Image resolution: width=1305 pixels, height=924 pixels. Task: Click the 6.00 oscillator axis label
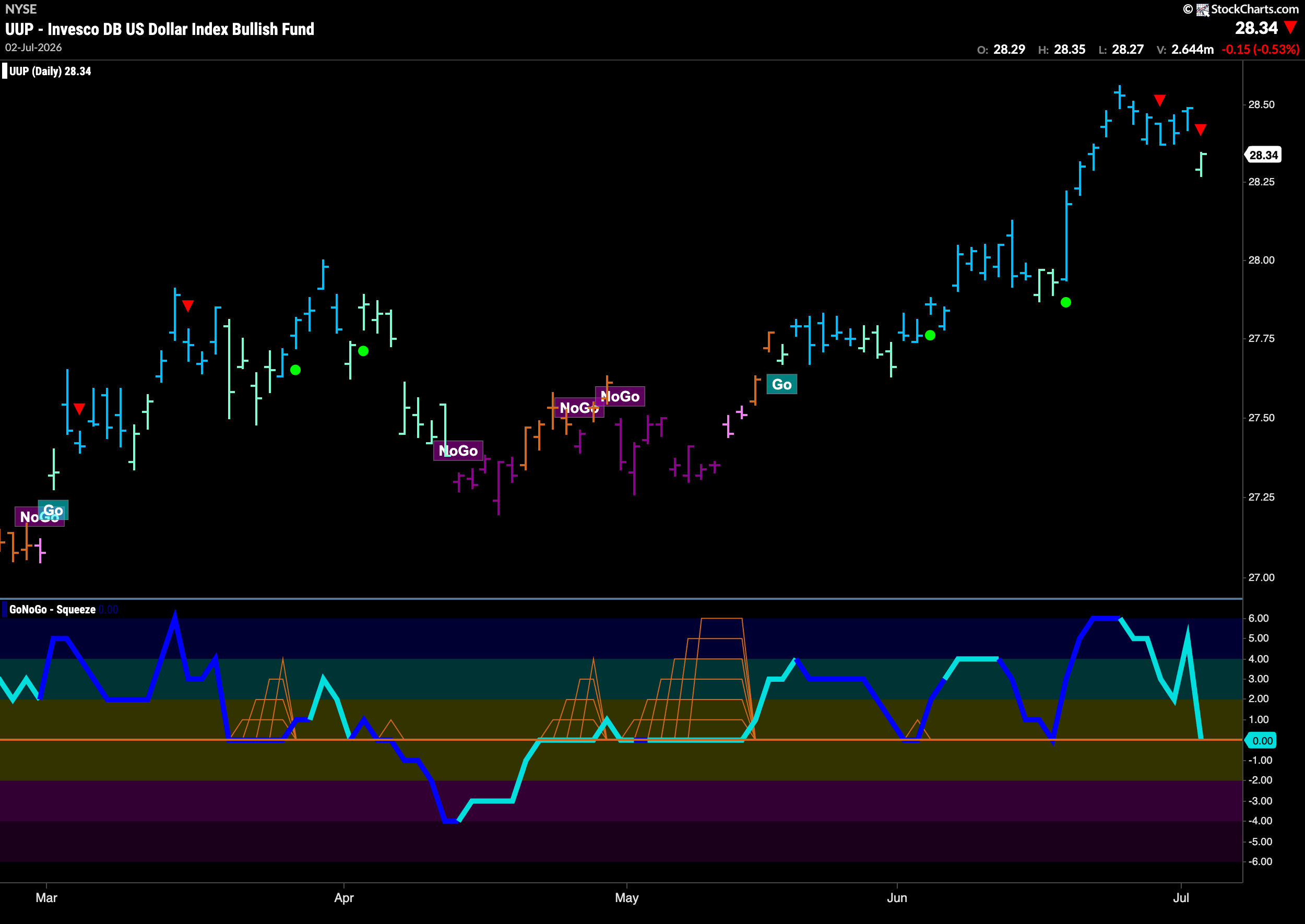tap(1259, 618)
